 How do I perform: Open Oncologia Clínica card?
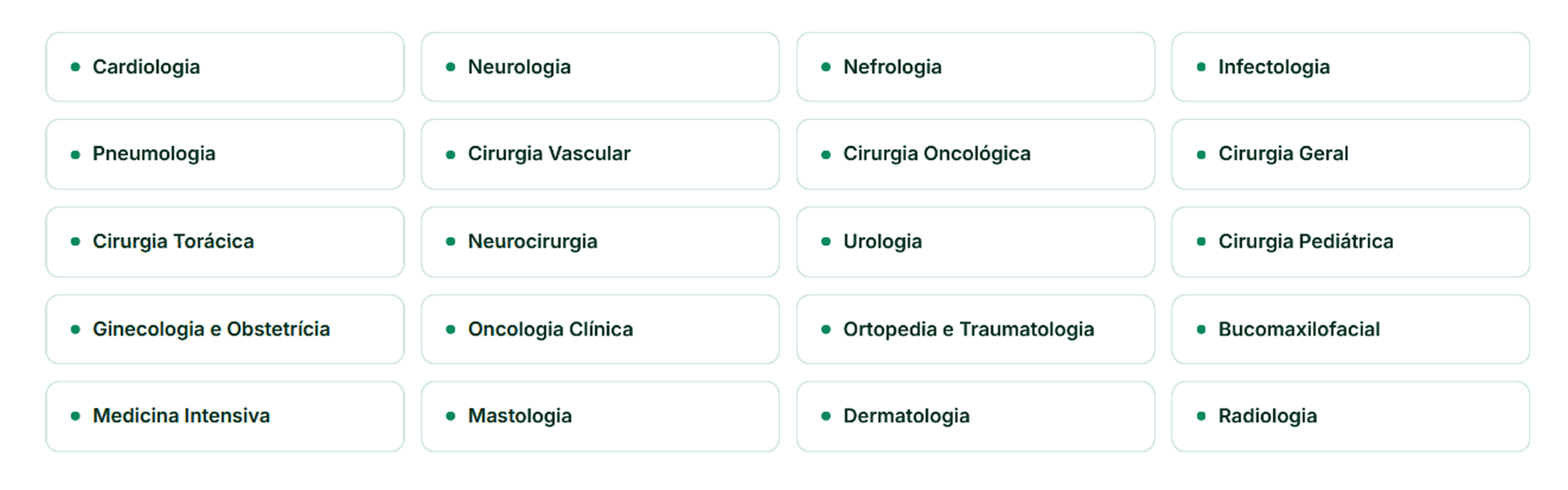(x=600, y=329)
